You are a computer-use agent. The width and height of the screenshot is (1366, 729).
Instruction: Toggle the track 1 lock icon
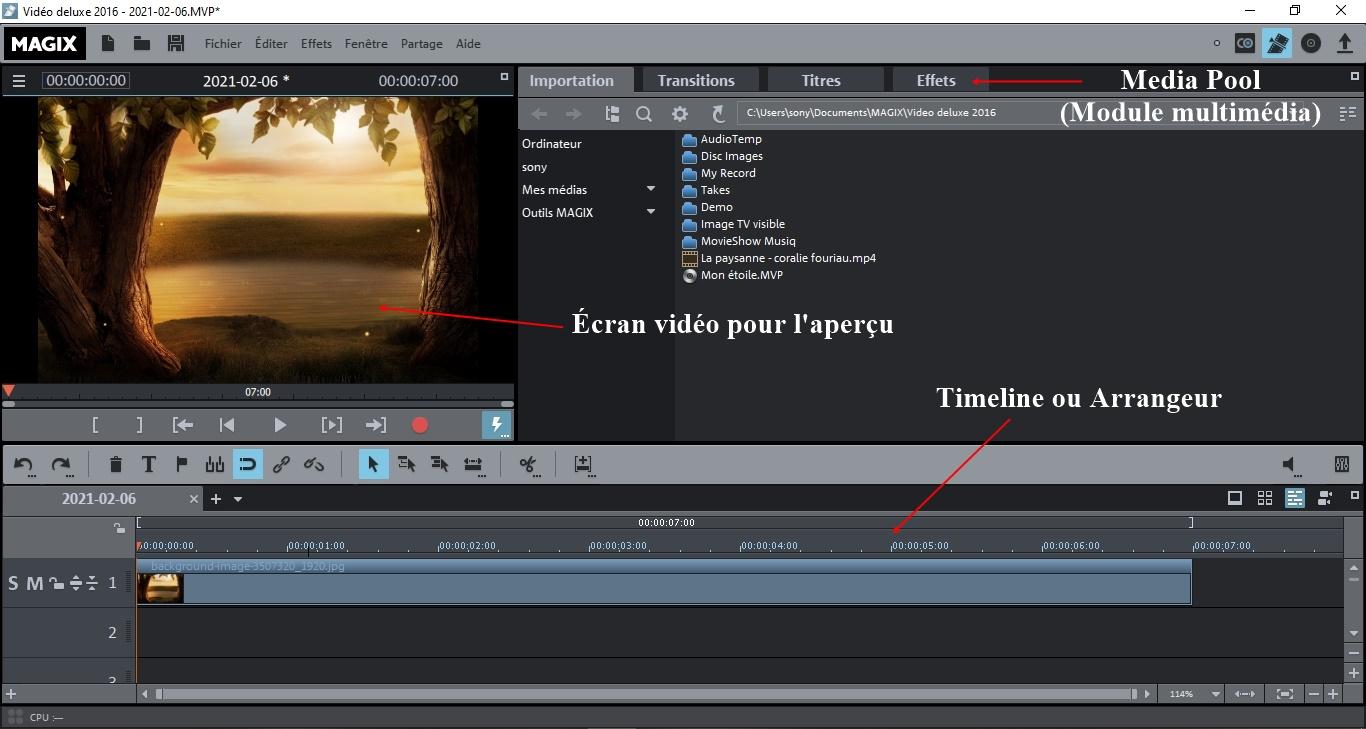click(x=56, y=583)
